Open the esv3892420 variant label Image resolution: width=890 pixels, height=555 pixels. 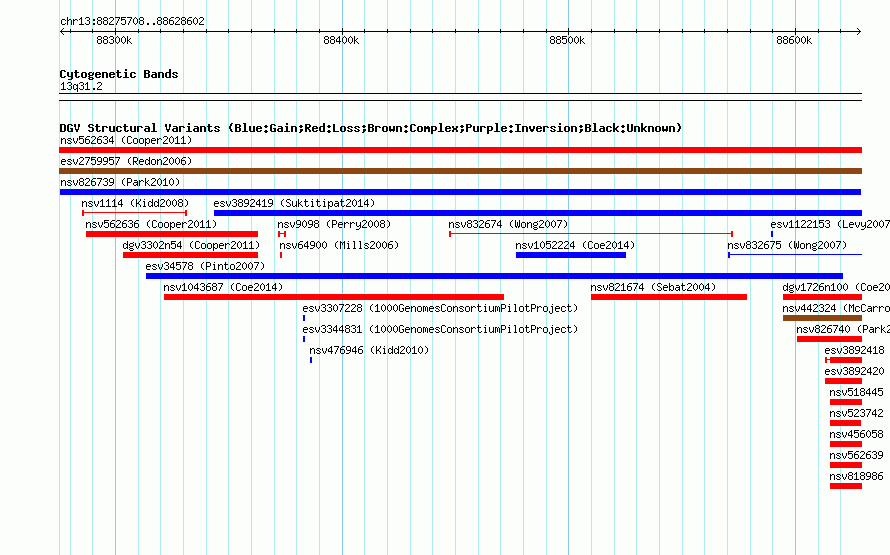pos(854,371)
